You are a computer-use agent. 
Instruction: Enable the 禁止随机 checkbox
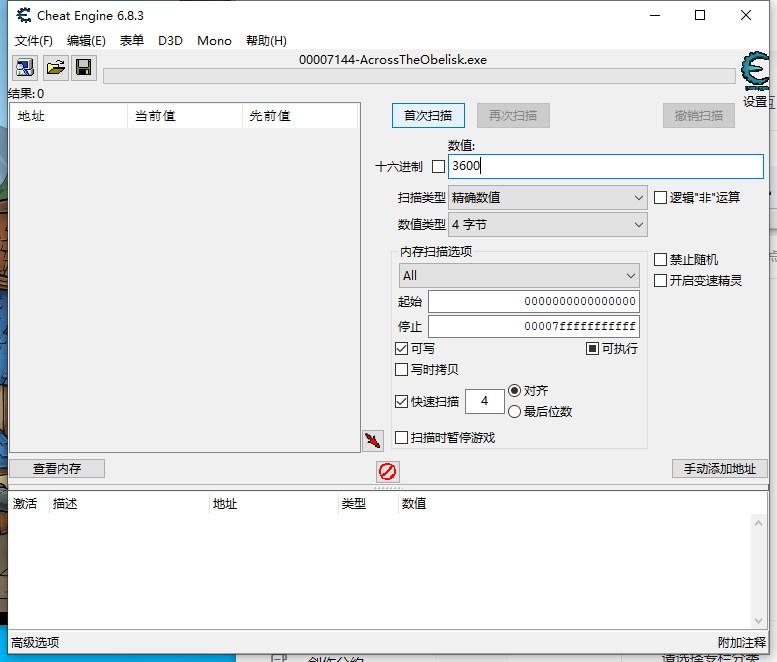[661, 260]
